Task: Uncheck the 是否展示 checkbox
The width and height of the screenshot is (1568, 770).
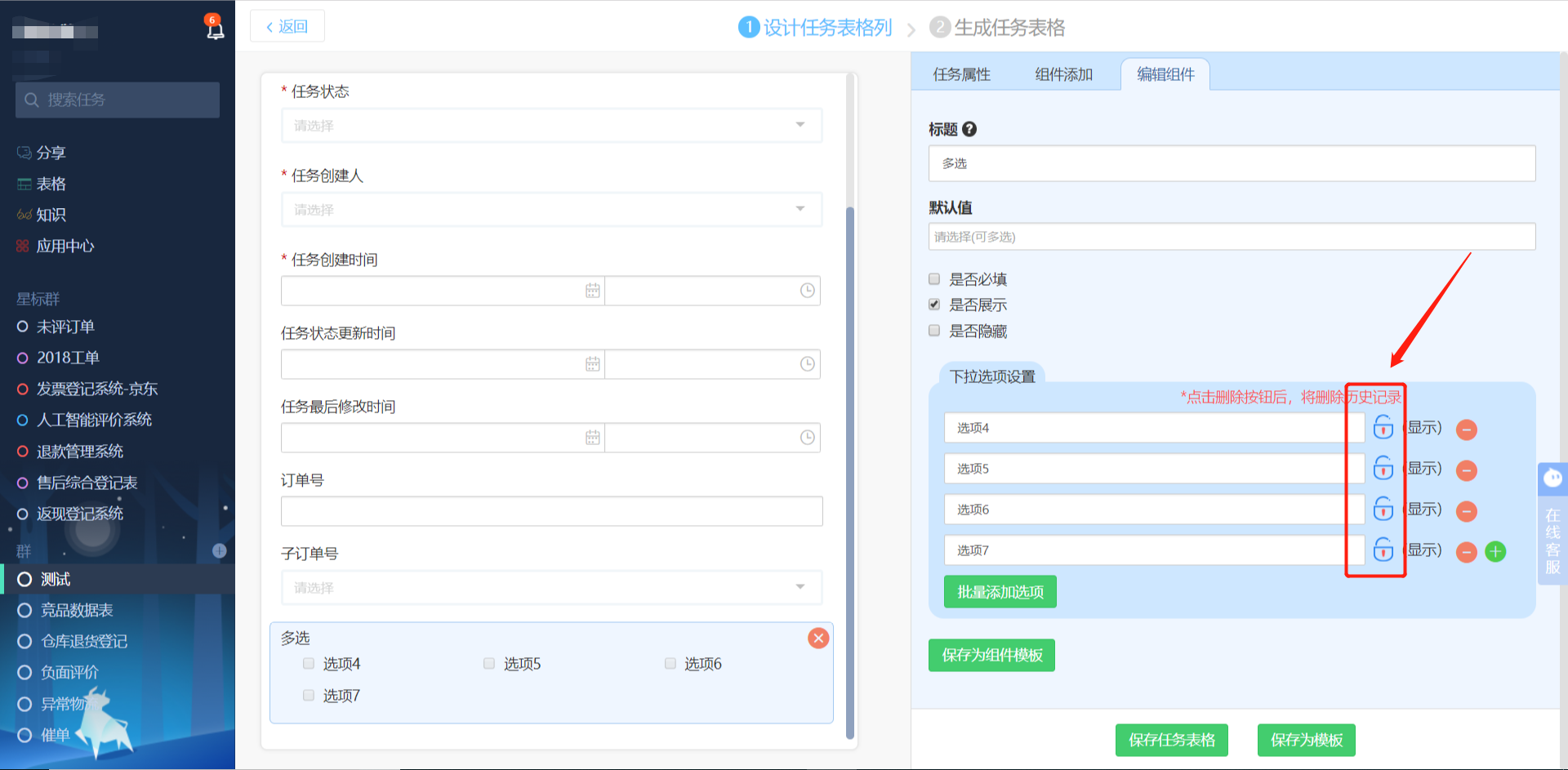Action: pyautogui.click(x=934, y=305)
